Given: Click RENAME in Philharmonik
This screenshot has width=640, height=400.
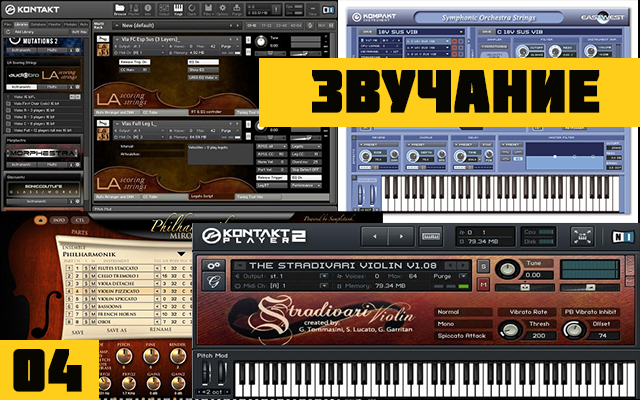Looking at the screenshot, I should tap(160, 329).
